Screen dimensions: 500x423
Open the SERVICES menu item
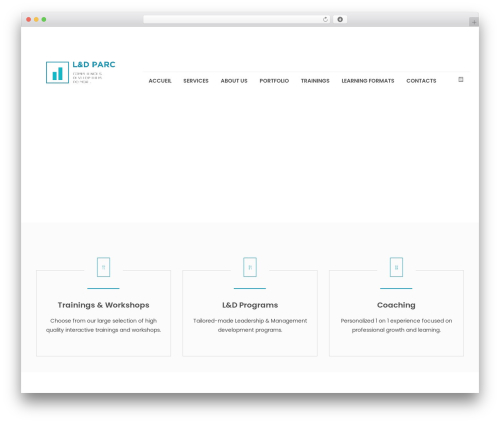[196, 81]
